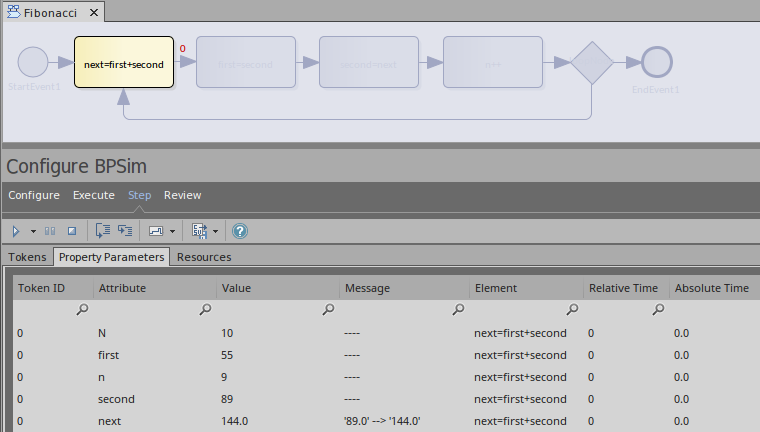
Task: Select the next=first+second task node in diagram
Action: (x=124, y=64)
